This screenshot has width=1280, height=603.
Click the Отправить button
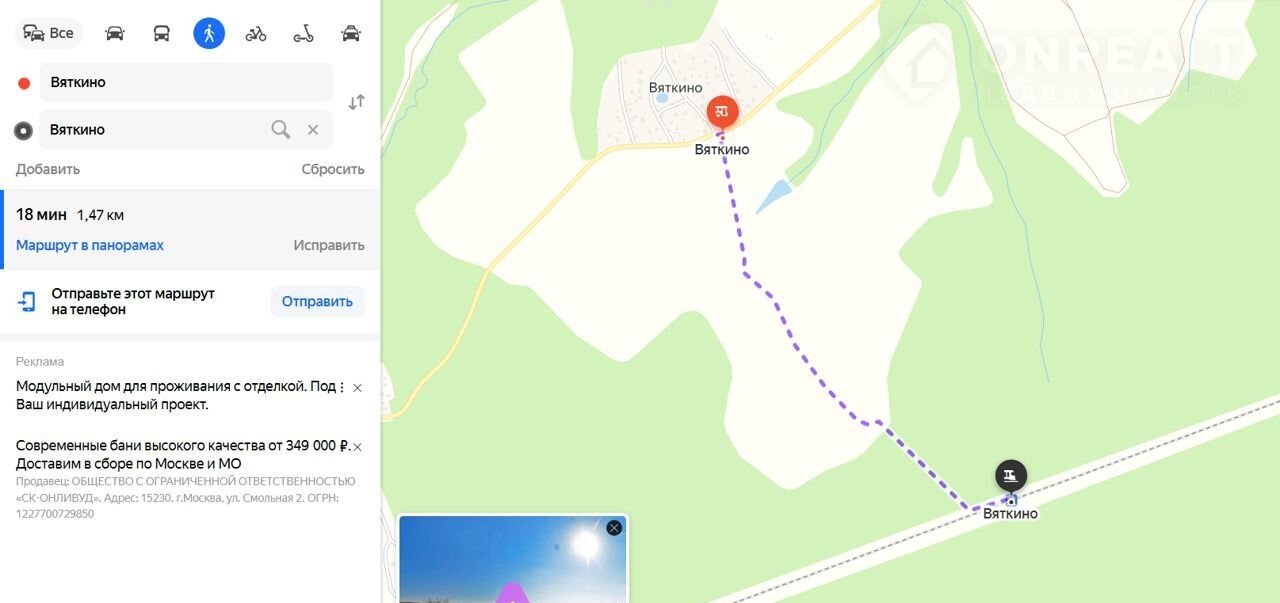[x=317, y=301]
